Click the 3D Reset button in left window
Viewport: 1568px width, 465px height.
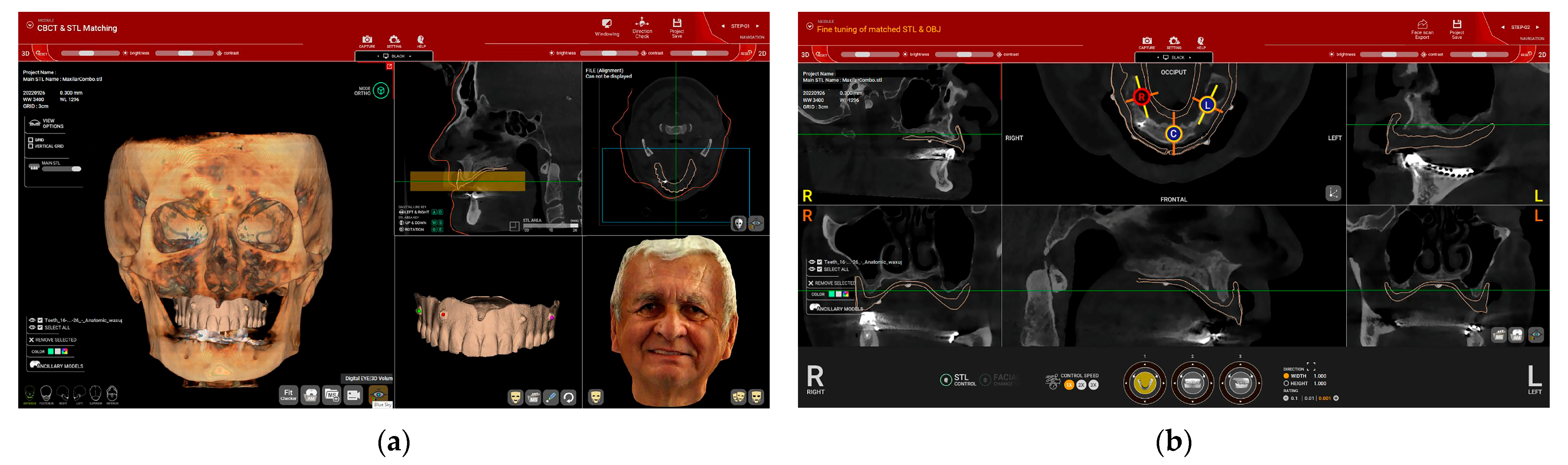[x=41, y=53]
